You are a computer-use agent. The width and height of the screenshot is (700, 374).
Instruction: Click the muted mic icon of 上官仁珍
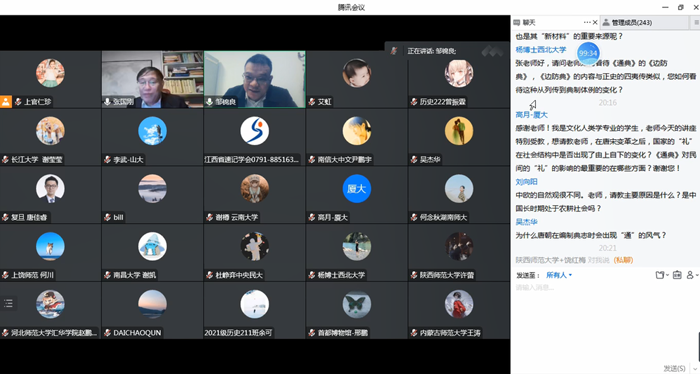click(18, 102)
